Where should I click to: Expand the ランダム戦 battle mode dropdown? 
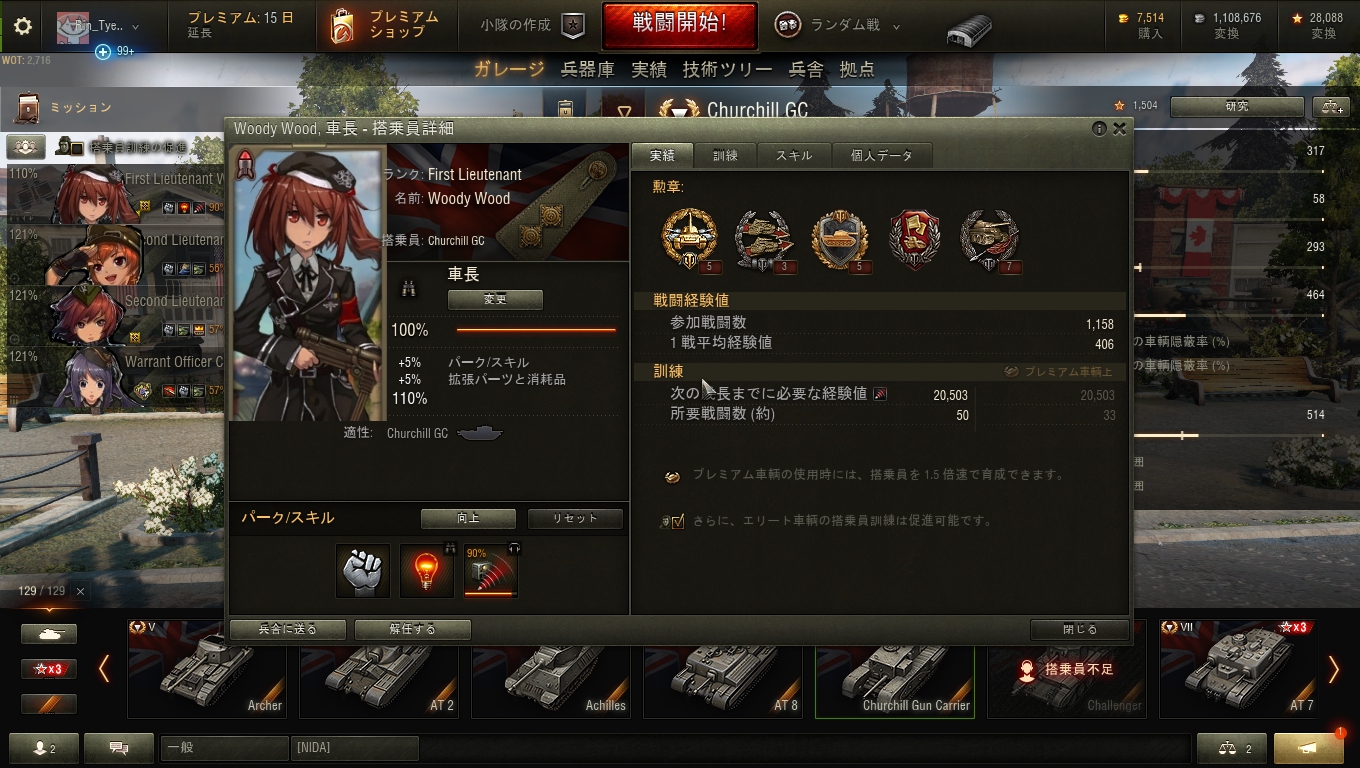[x=838, y=26]
